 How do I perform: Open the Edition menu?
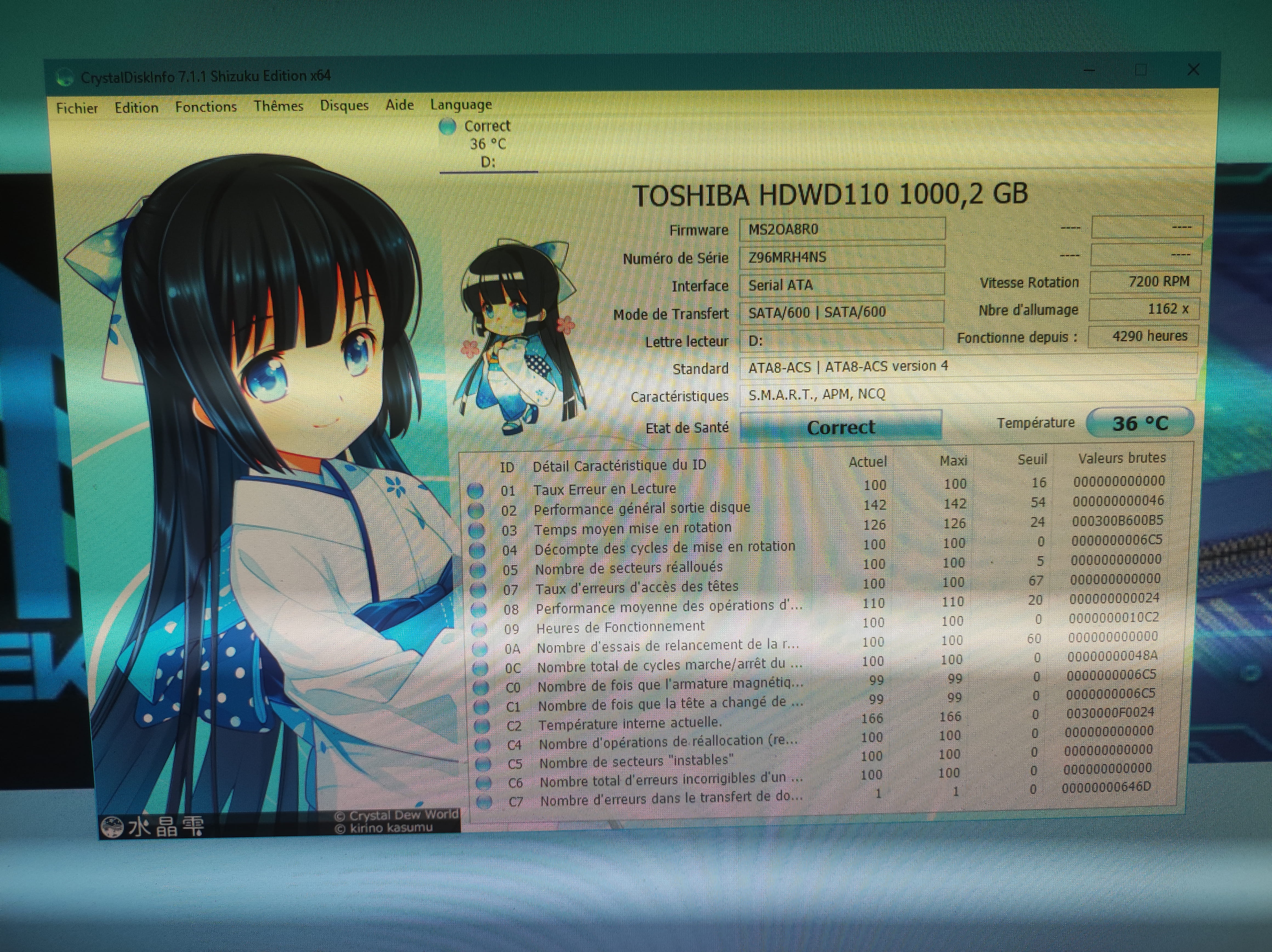coord(136,107)
